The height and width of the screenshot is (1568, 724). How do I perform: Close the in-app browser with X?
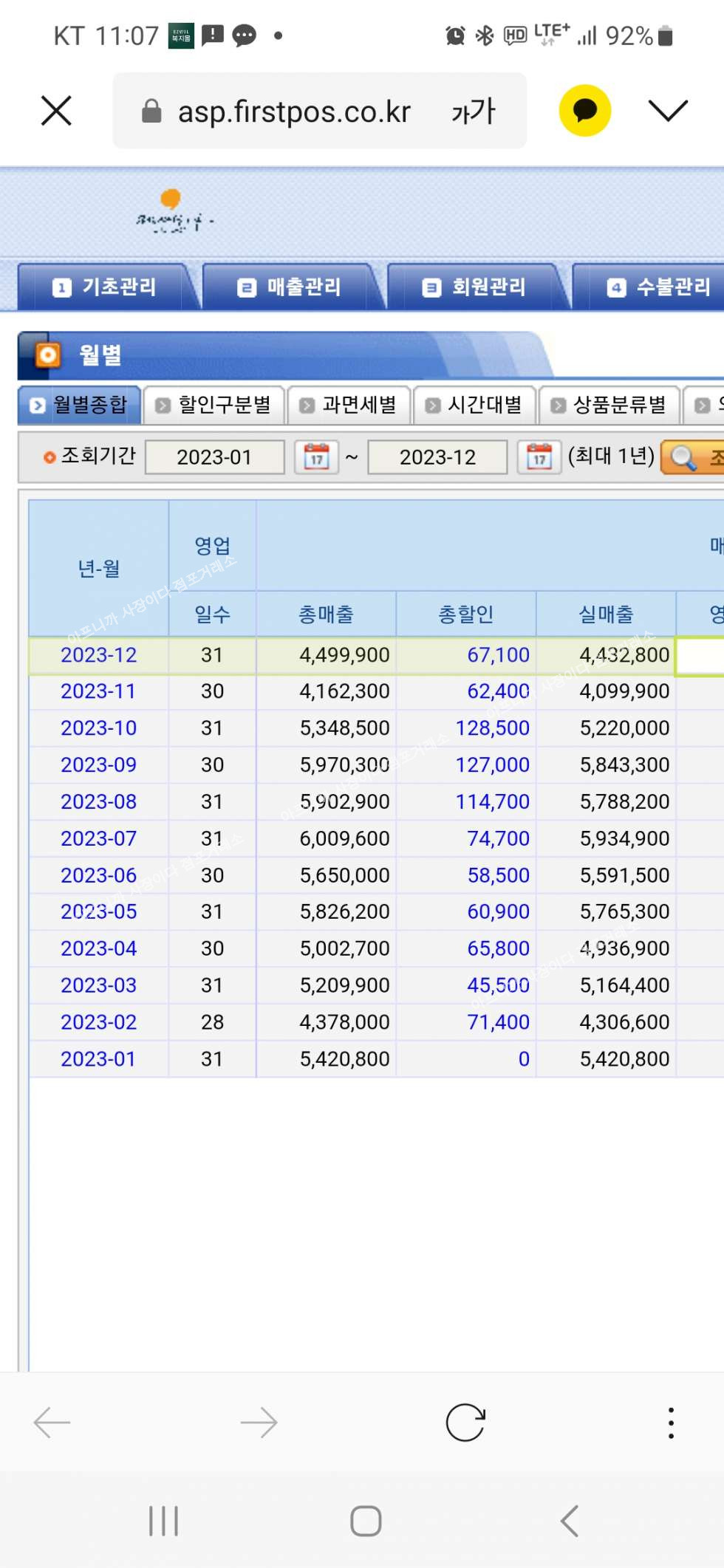[x=56, y=111]
